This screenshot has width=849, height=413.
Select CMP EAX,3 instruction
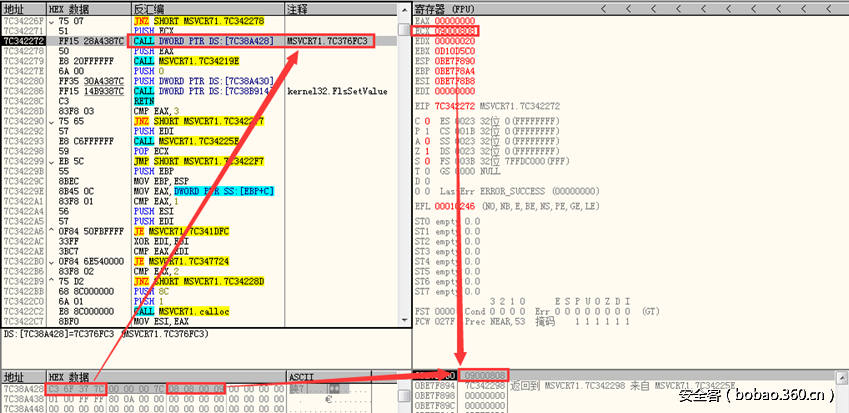pyautogui.click(x=156, y=111)
